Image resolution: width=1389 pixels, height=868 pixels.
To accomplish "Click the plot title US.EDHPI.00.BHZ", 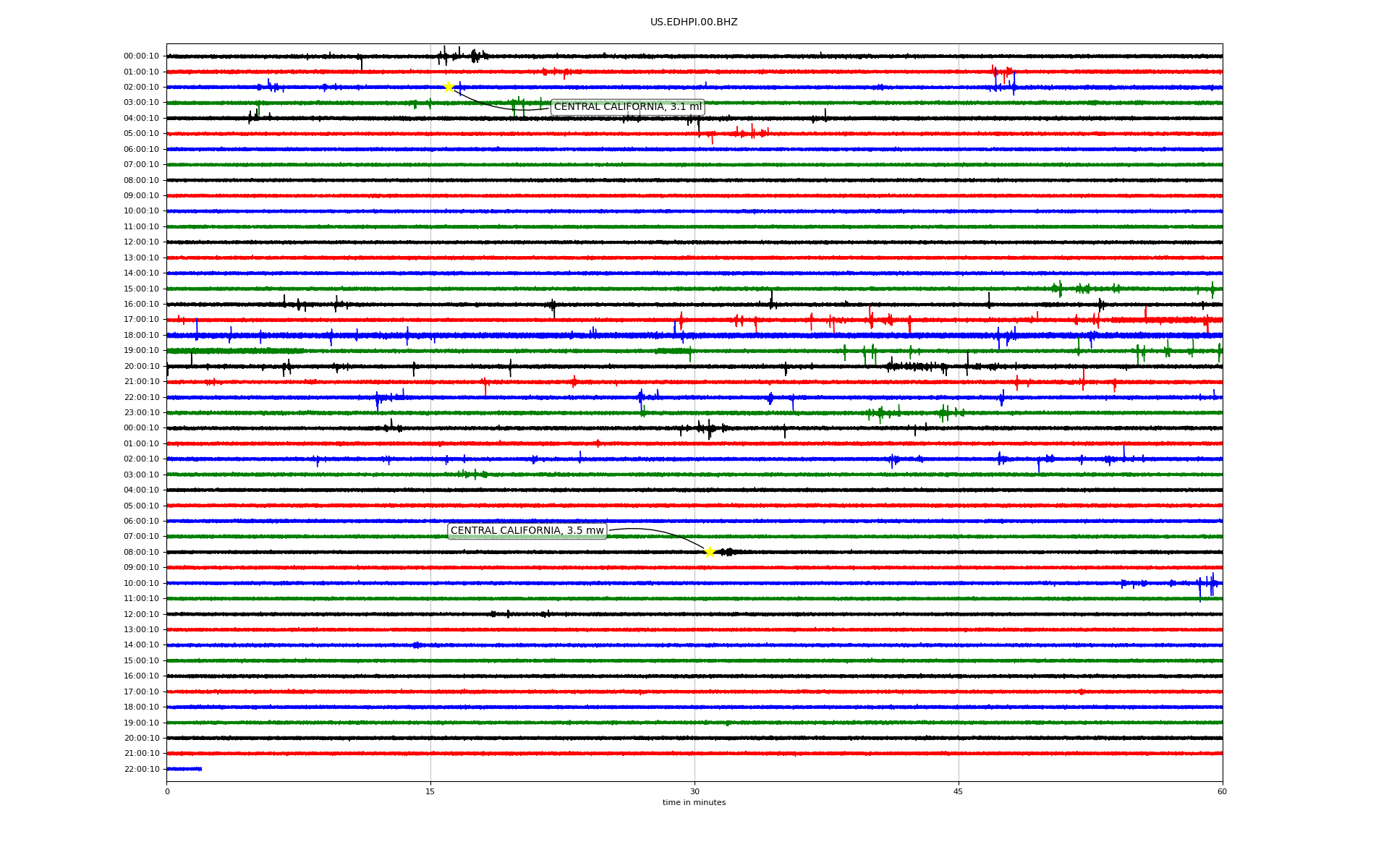I will point(694,22).
